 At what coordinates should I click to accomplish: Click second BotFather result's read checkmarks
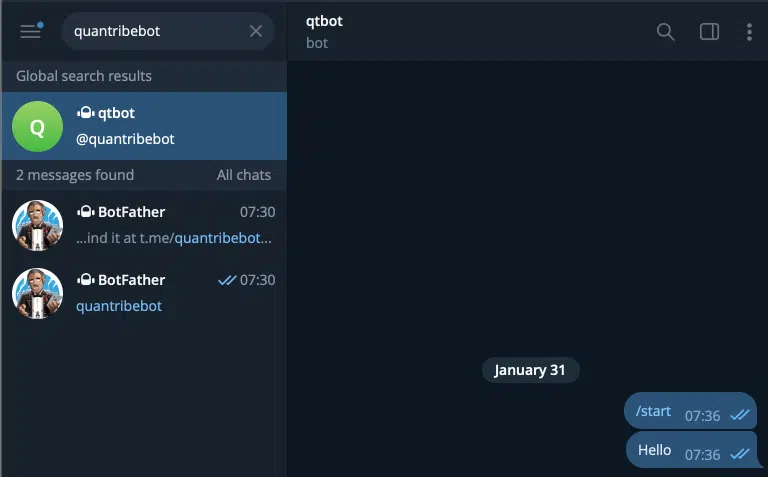coord(226,281)
